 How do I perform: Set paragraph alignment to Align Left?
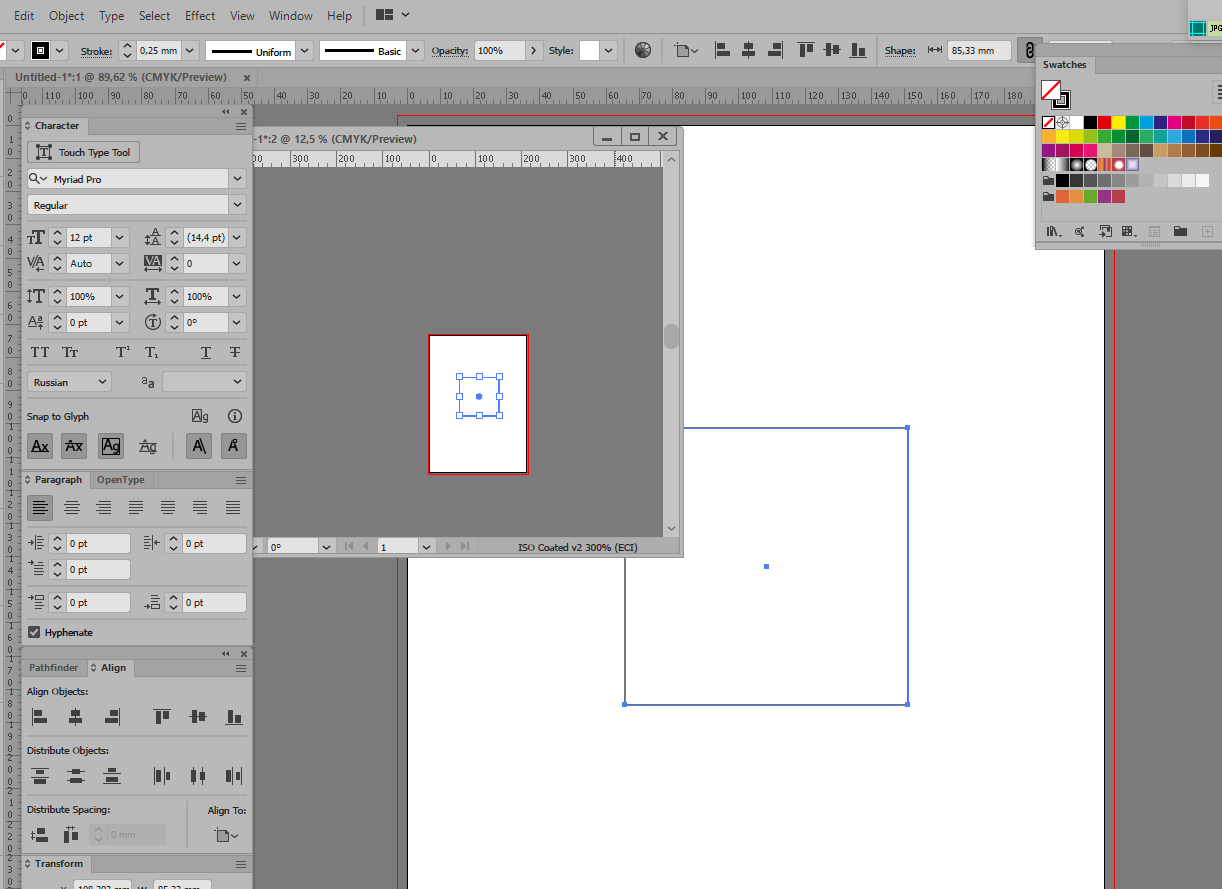click(40, 508)
